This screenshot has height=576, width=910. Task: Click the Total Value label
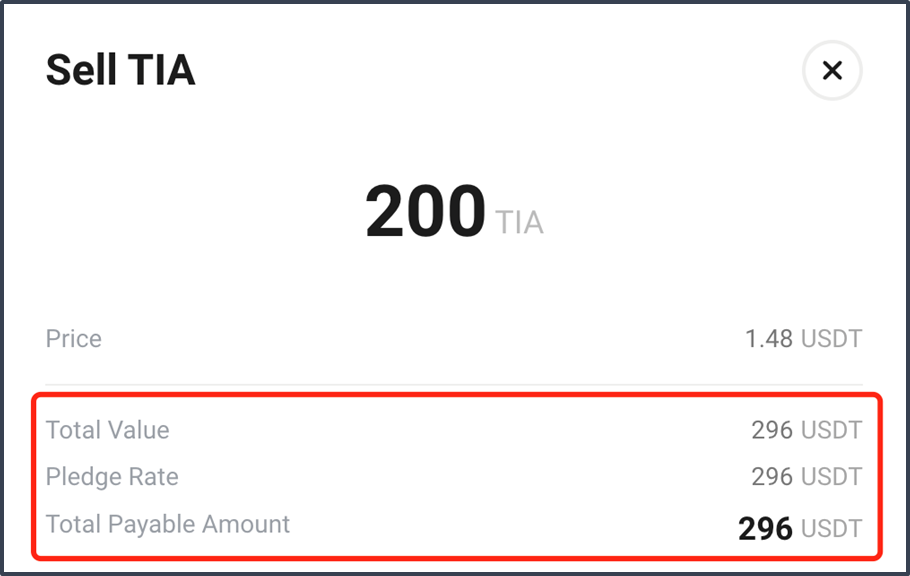(x=108, y=430)
